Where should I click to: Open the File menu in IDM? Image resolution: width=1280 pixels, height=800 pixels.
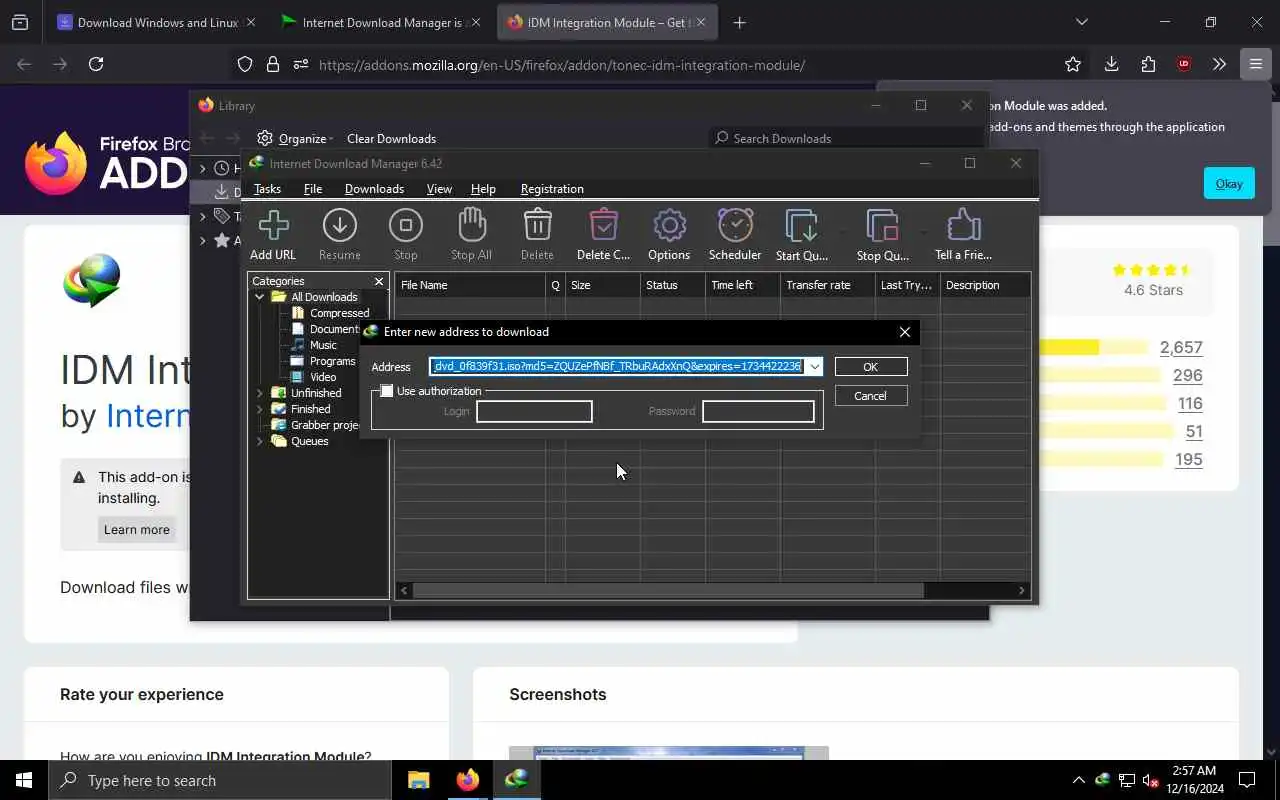tap(313, 188)
